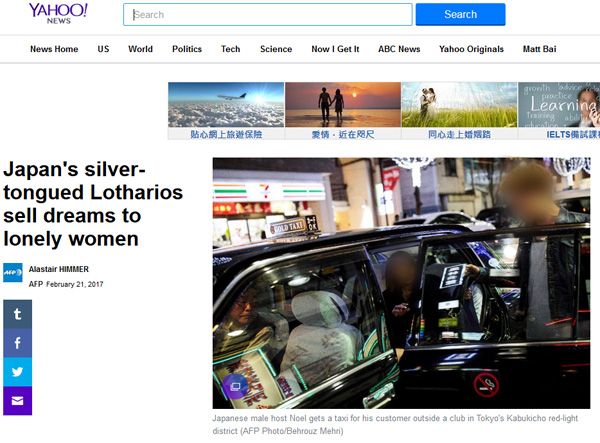The image size is (600, 443).
Task: Share article on Tumblr
Action: coord(18,314)
